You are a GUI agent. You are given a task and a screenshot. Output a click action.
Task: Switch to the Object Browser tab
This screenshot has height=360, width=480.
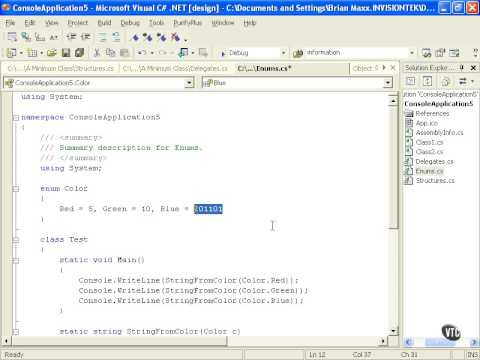[365, 68]
